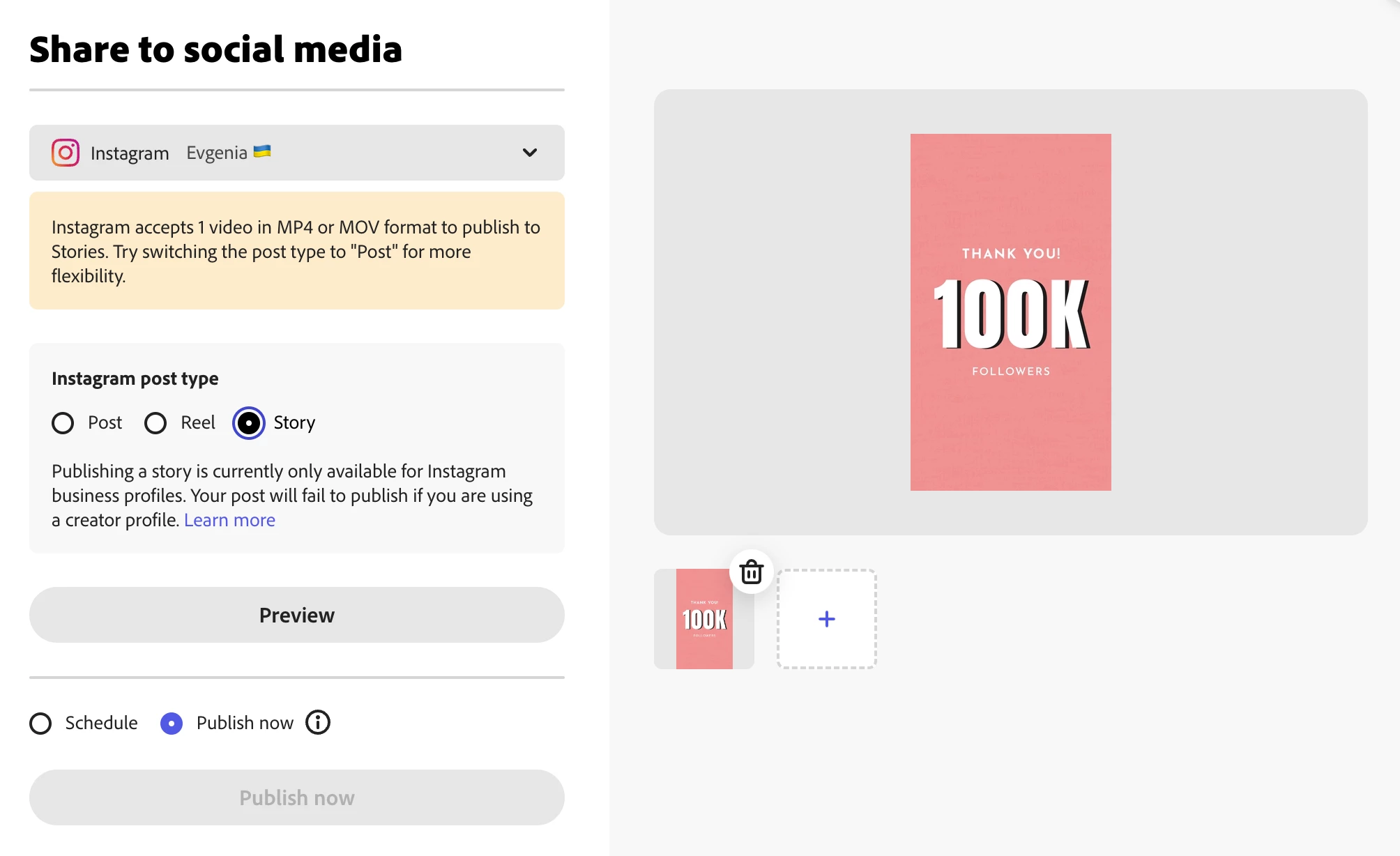
Task: Click the Instagram post type heading
Action: click(135, 379)
